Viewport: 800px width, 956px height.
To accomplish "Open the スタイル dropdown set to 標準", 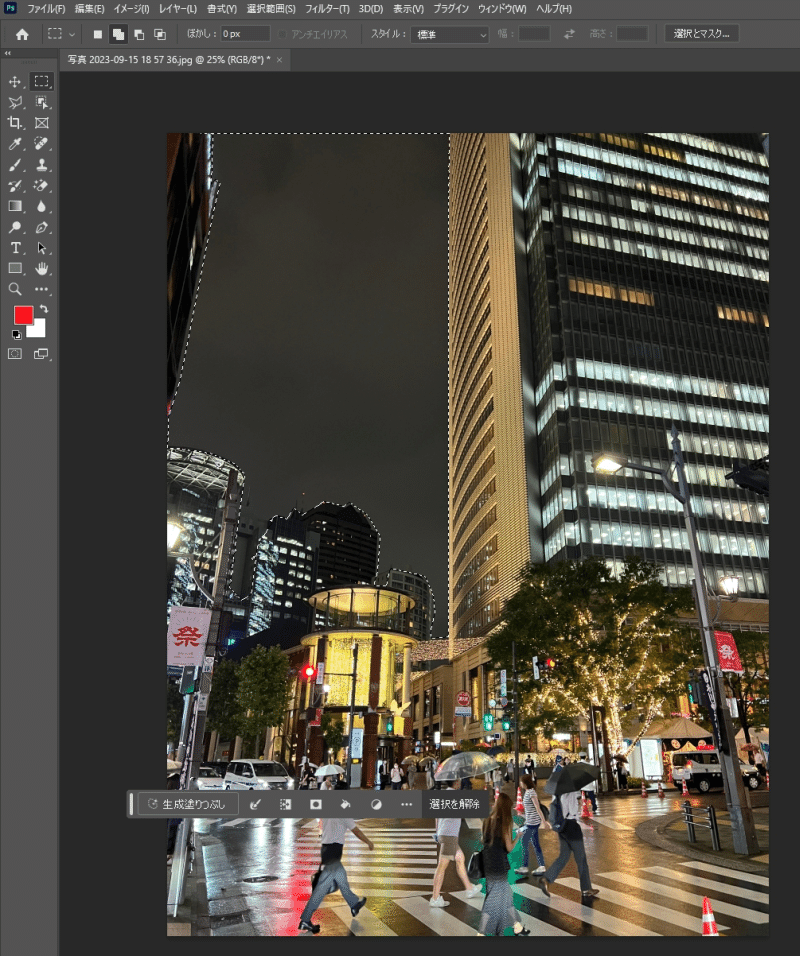I will pos(449,34).
